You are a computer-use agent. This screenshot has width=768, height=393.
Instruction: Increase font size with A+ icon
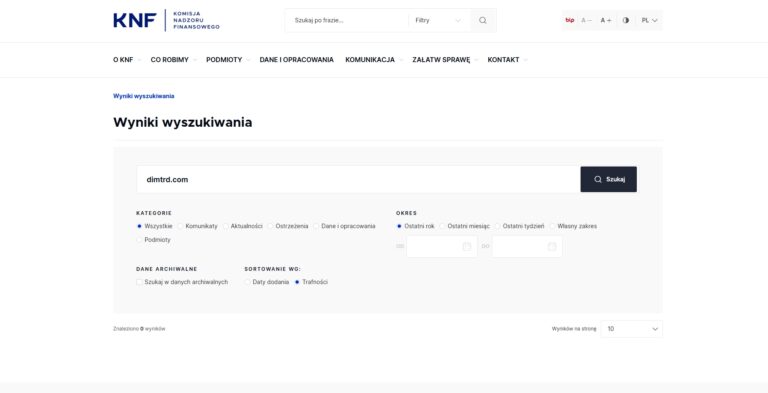606,21
